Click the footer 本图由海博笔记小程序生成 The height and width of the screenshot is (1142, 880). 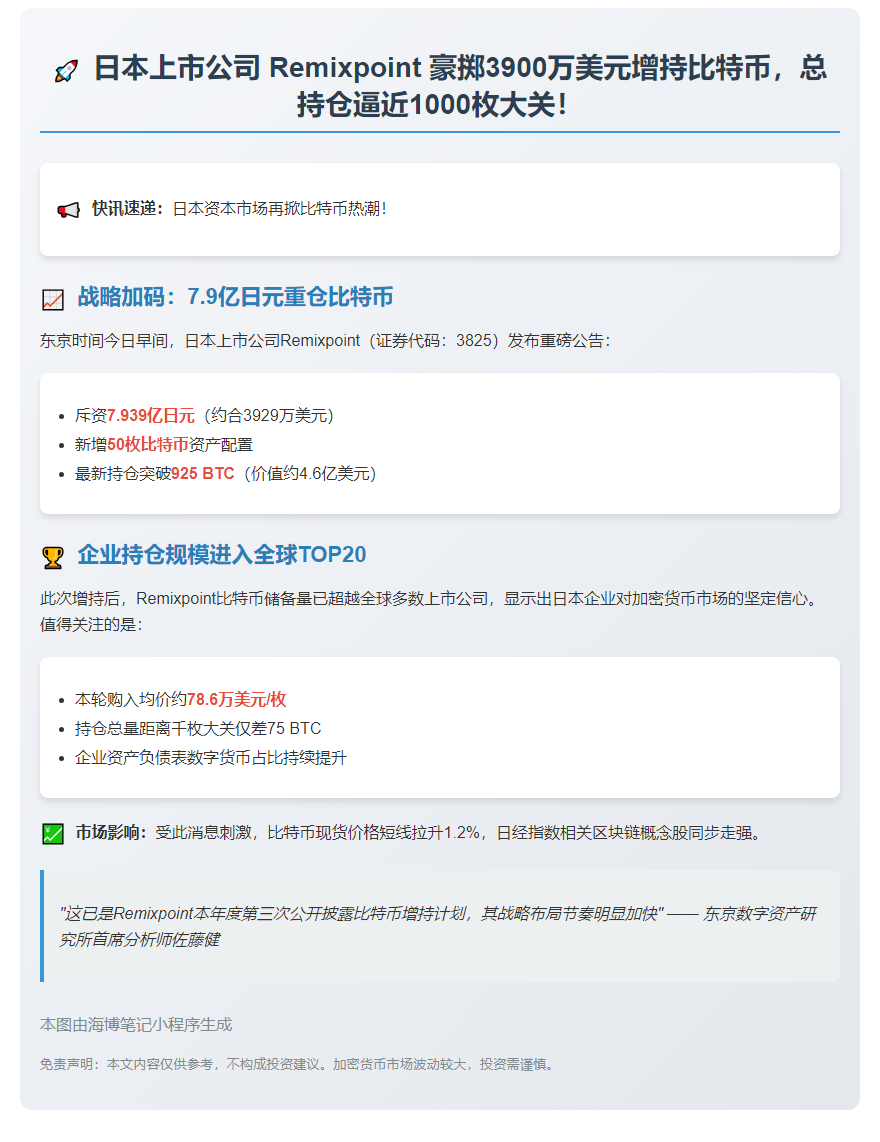pyautogui.click(x=136, y=1025)
